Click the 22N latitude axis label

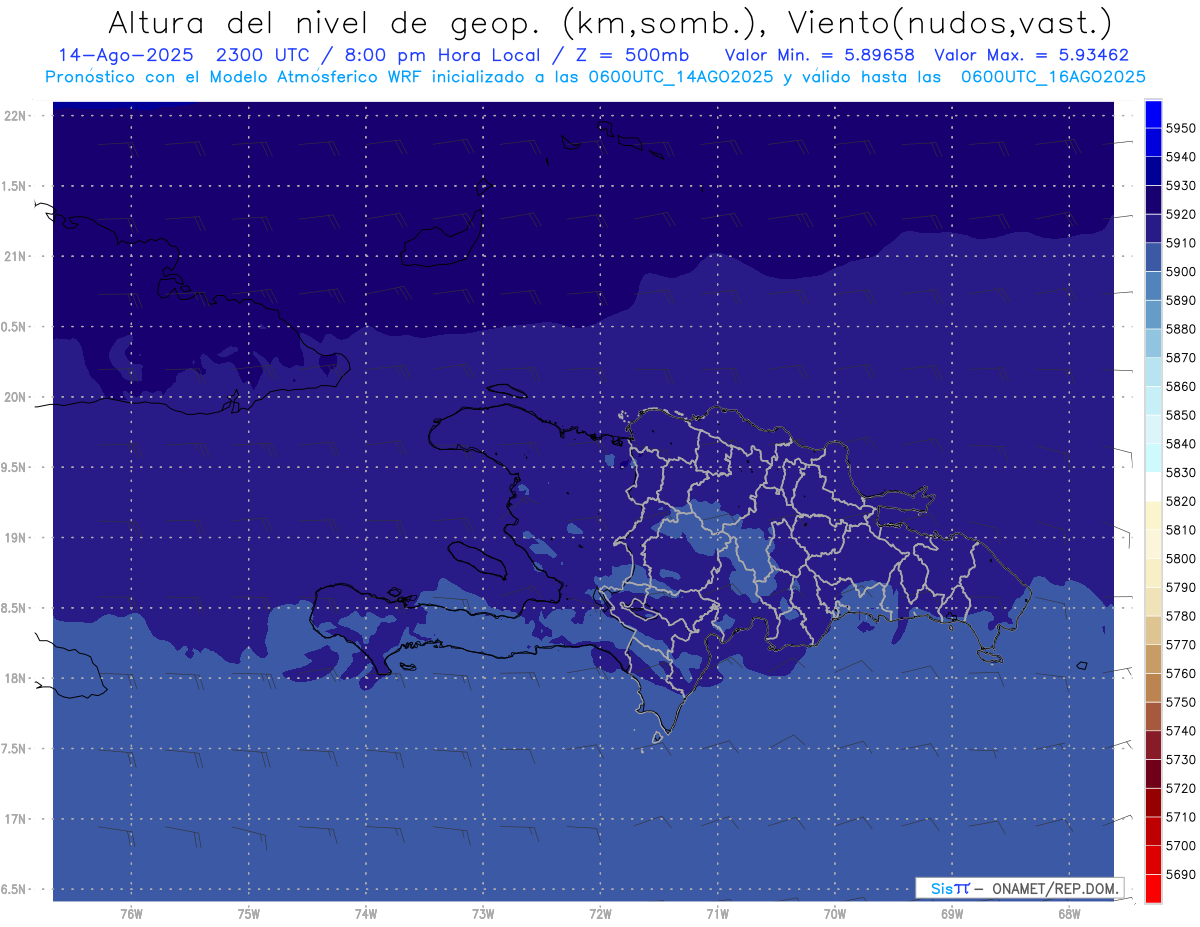coord(16,116)
